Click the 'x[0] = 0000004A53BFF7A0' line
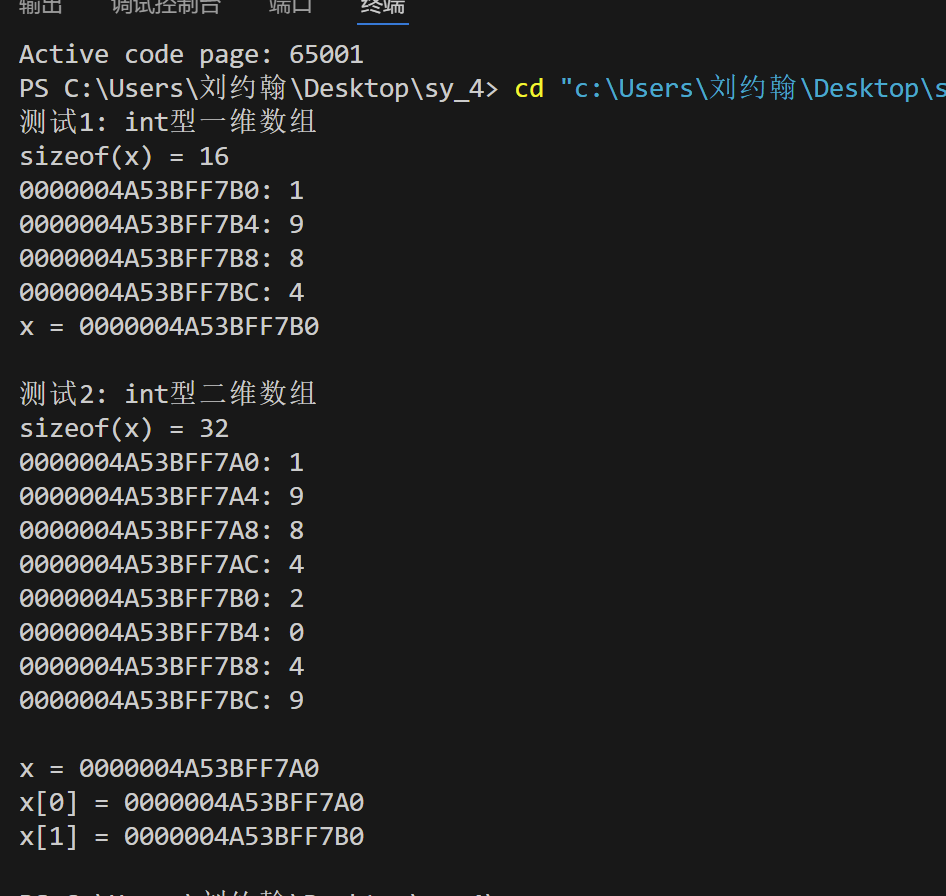This screenshot has height=896, width=946. [x=192, y=803]
